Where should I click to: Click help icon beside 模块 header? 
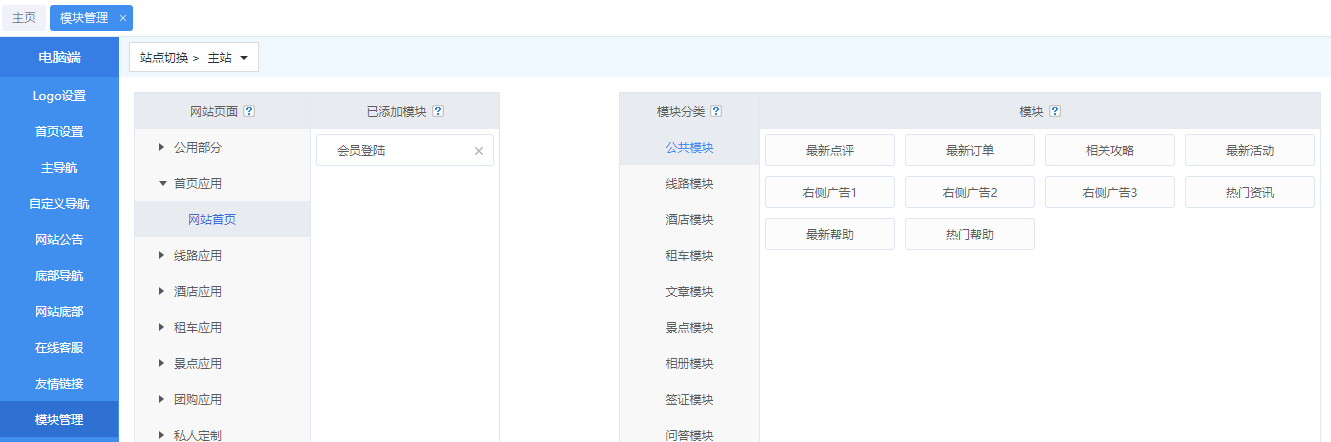pos(1055,112)
